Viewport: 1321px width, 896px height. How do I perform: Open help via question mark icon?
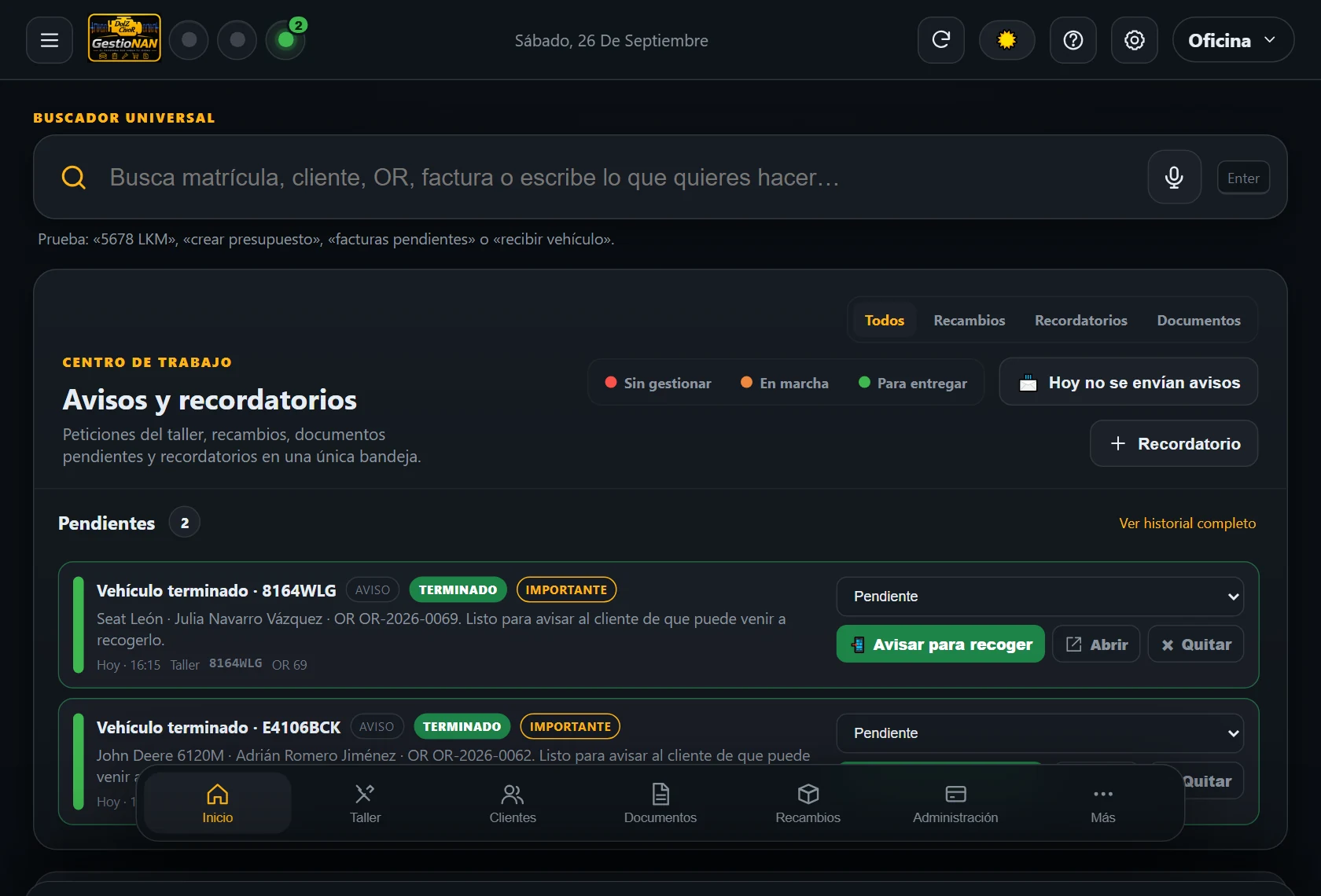(1073, 40)
